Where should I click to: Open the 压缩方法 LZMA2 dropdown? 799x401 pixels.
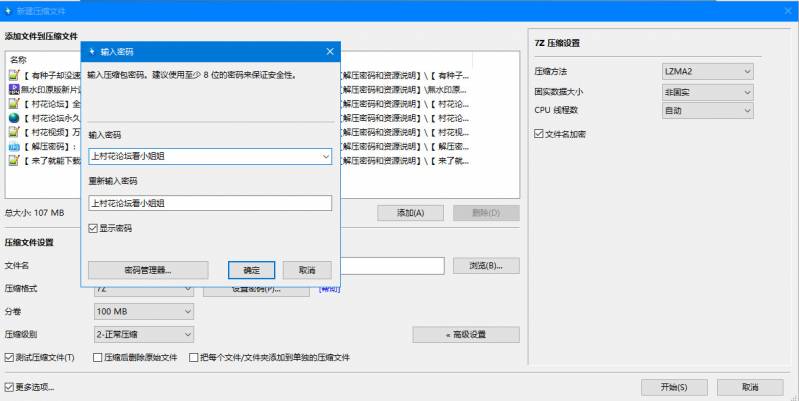[x=746, y=72]
